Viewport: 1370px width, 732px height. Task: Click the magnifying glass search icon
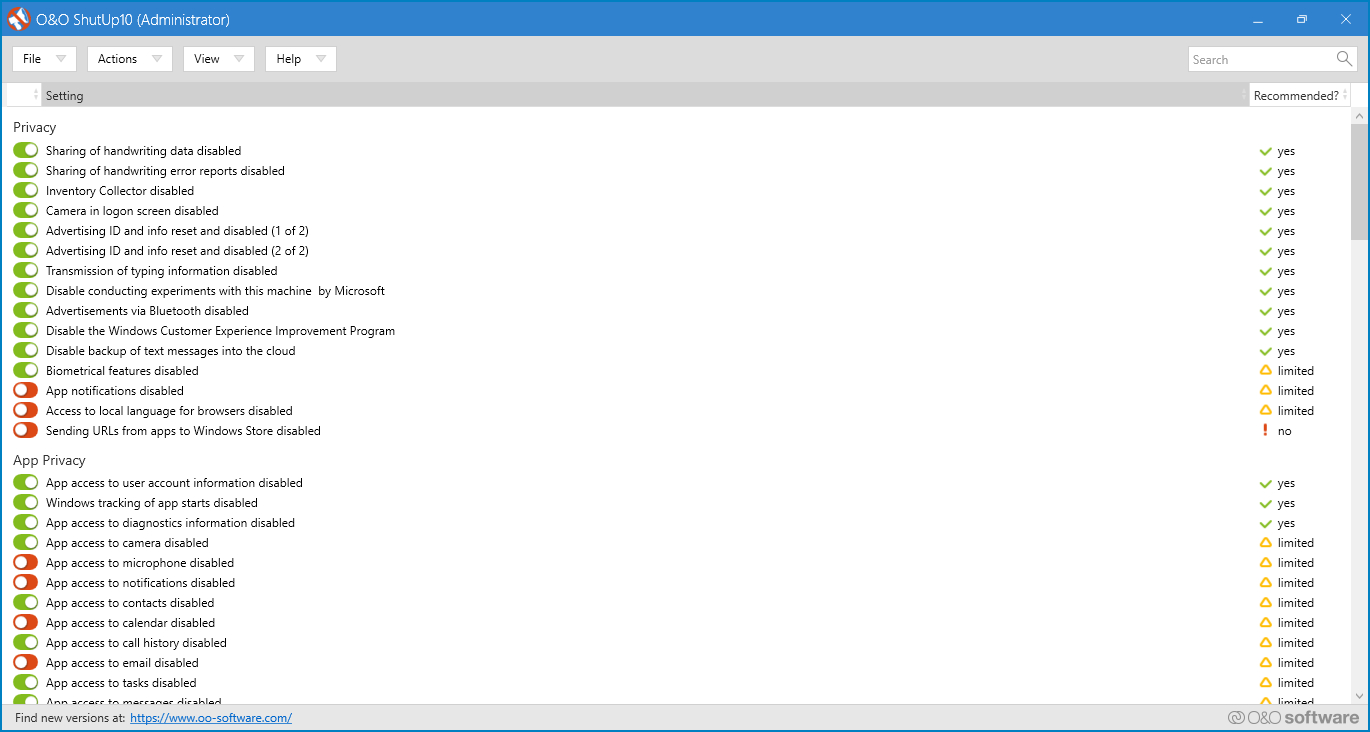click(x=1344, y=59)
